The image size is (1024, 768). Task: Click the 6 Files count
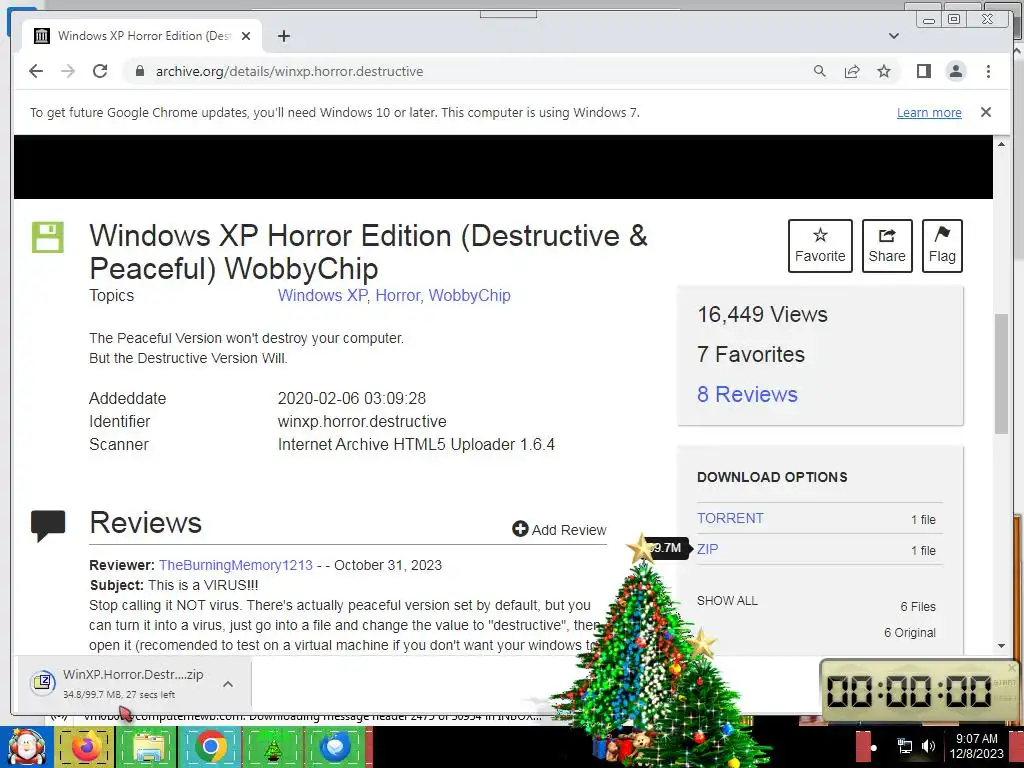click(918, 607)
